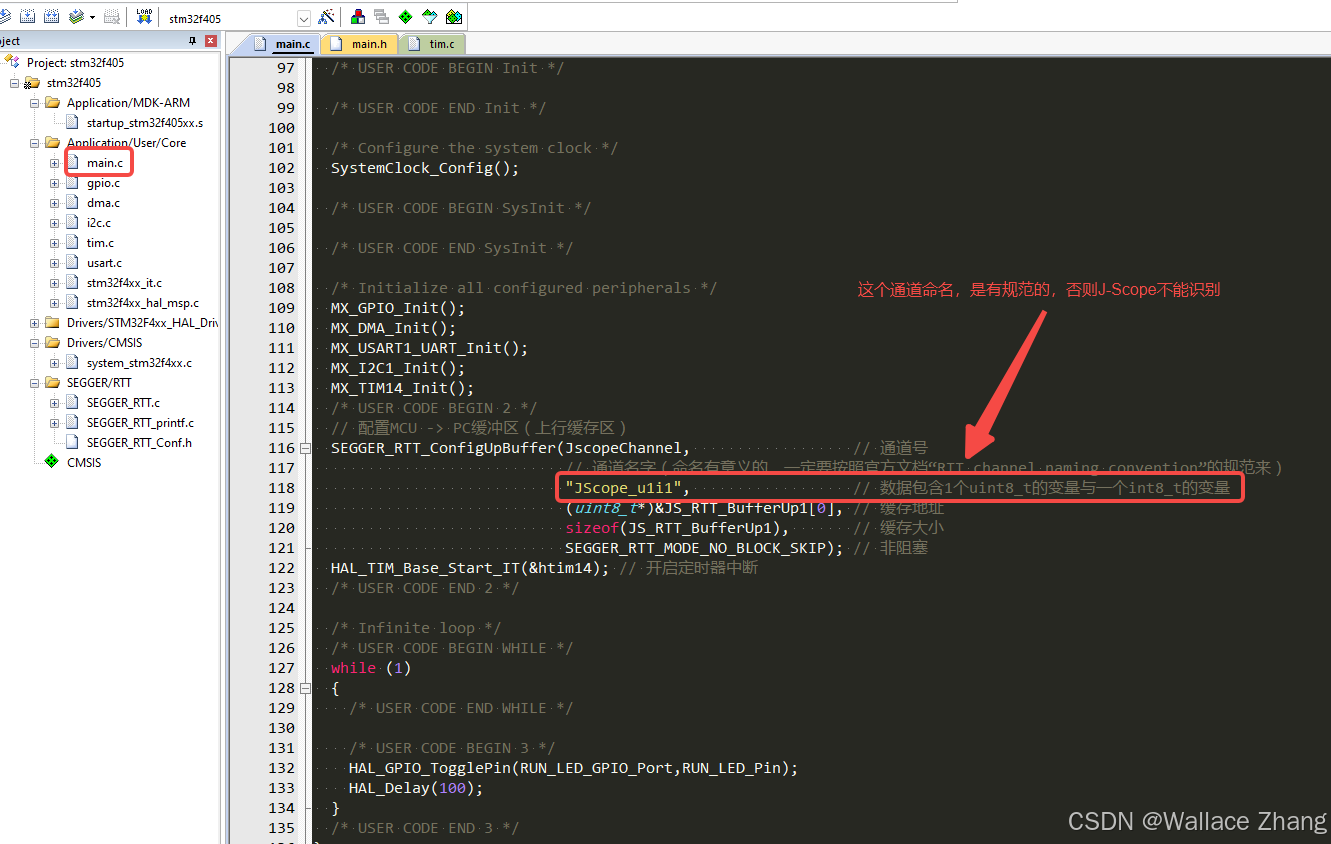Click the Rebuild all target files icon

[50, 17]
